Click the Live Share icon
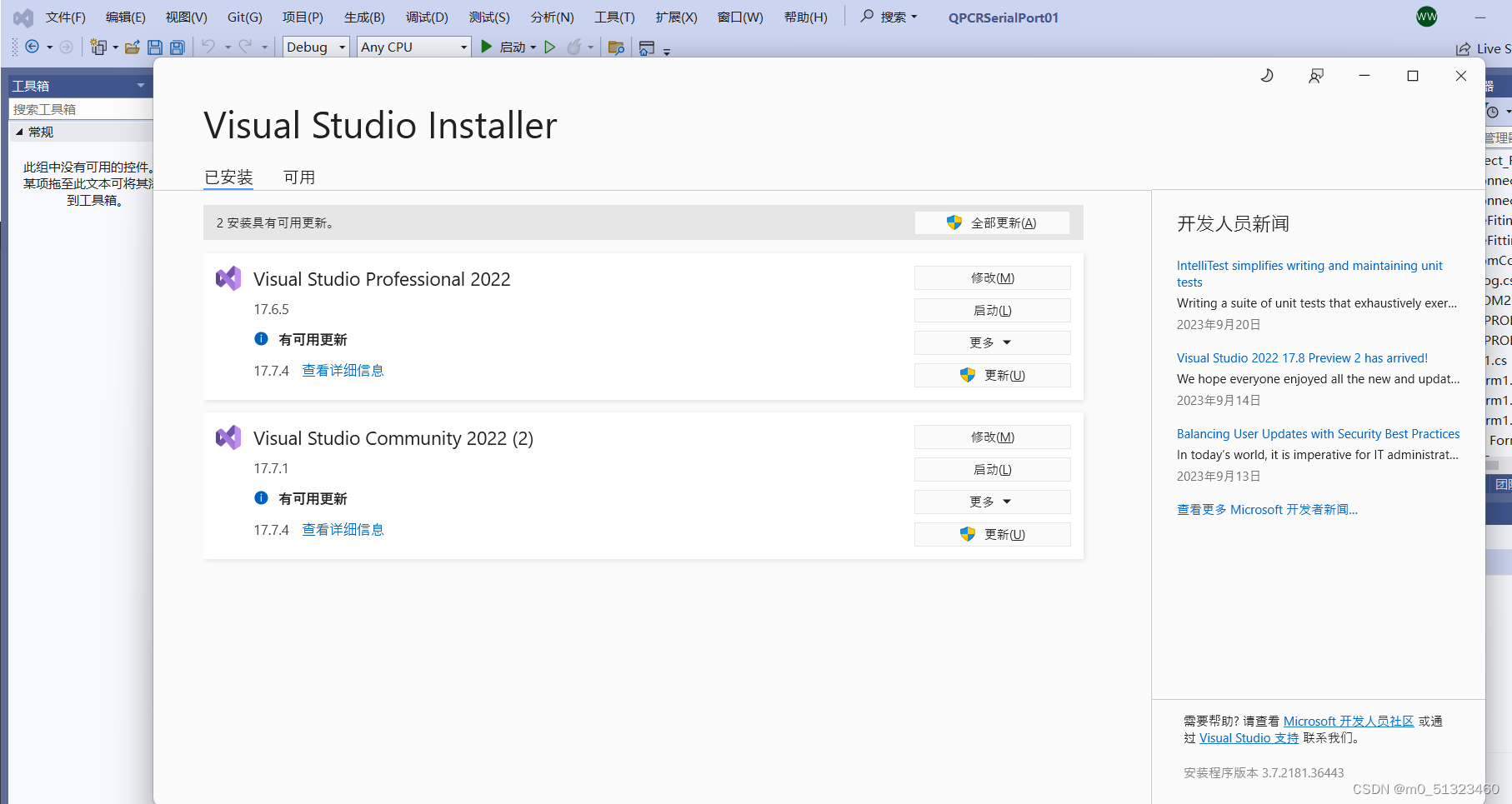This screenshot has height=804, width=1512. [x=1463, y=49]
